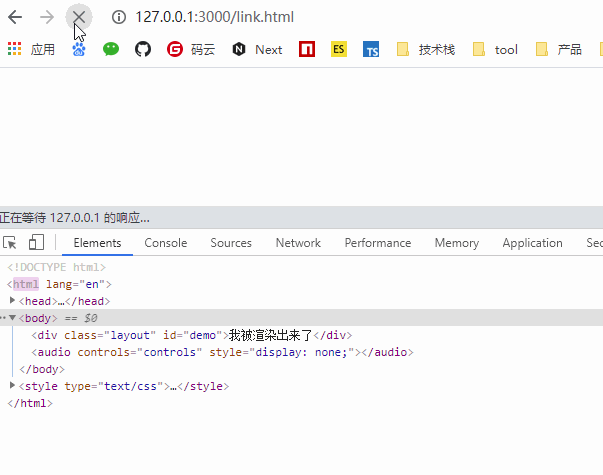Select the closing </body> tag
The image size is (603, 475).
(x=42, y=369)
